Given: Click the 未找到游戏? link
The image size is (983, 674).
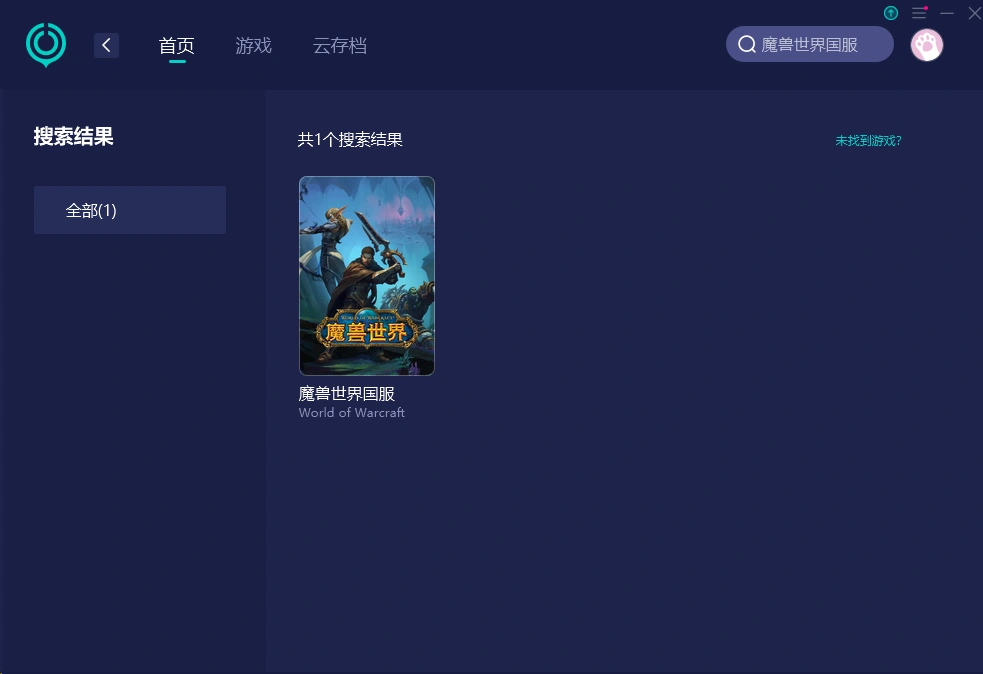Looking at the screenshot, I should point(868,140).
